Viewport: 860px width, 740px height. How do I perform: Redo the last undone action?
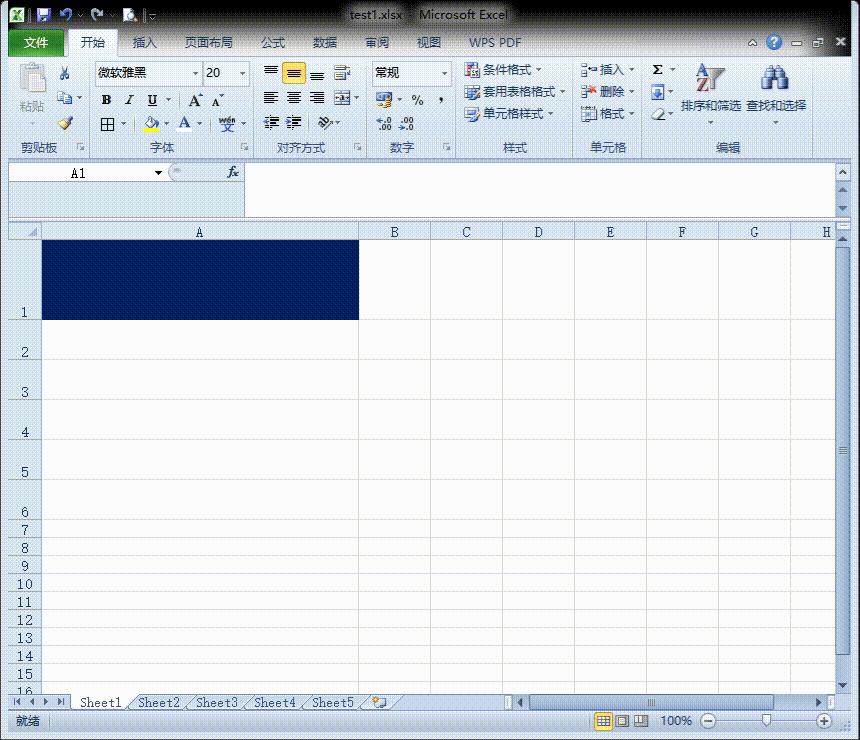97,15
